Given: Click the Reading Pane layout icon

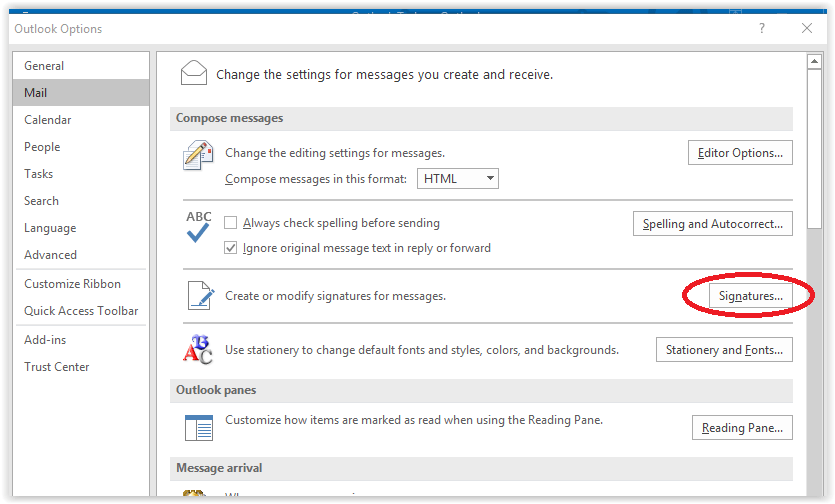Looking at the screenshot, I should (198, 427).
